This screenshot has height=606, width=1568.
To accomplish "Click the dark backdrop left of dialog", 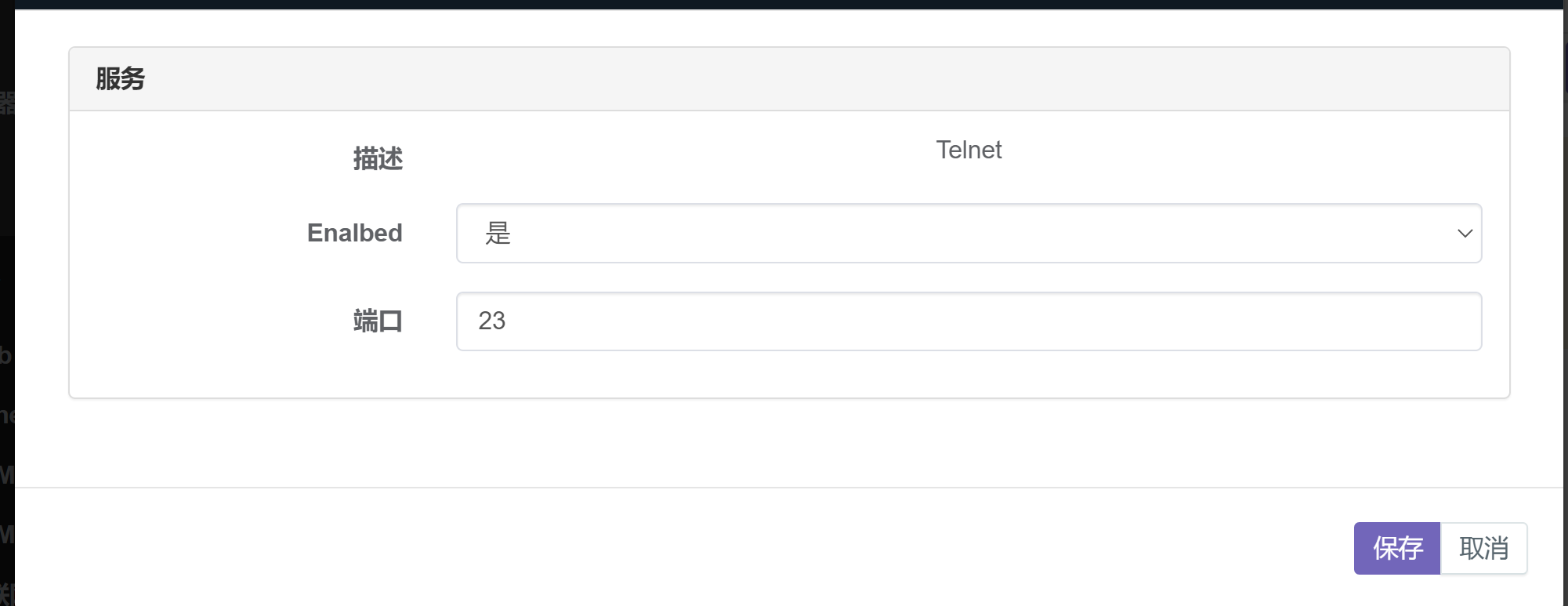I will point(7,298).
